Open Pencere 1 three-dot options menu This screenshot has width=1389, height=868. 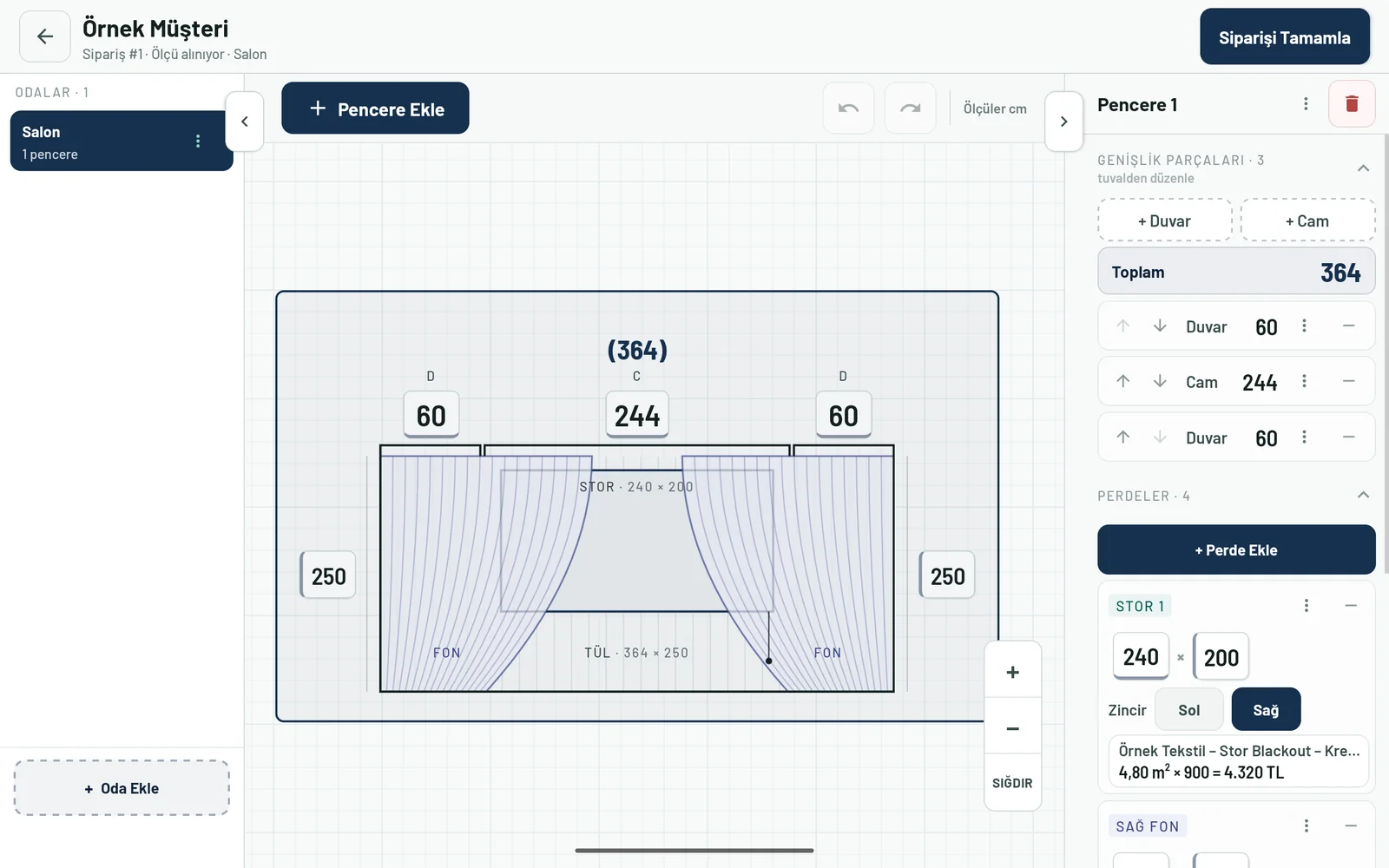1306,104
